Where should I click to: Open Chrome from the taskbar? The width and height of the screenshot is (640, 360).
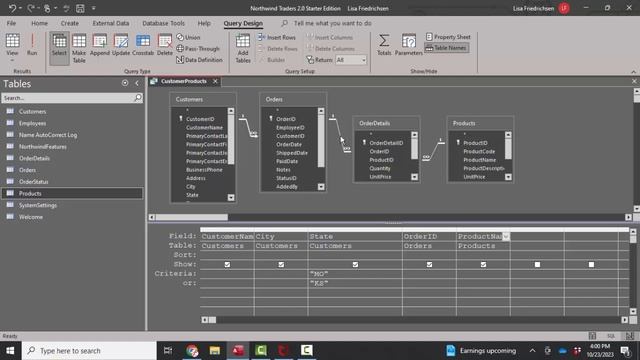(192, 351)
